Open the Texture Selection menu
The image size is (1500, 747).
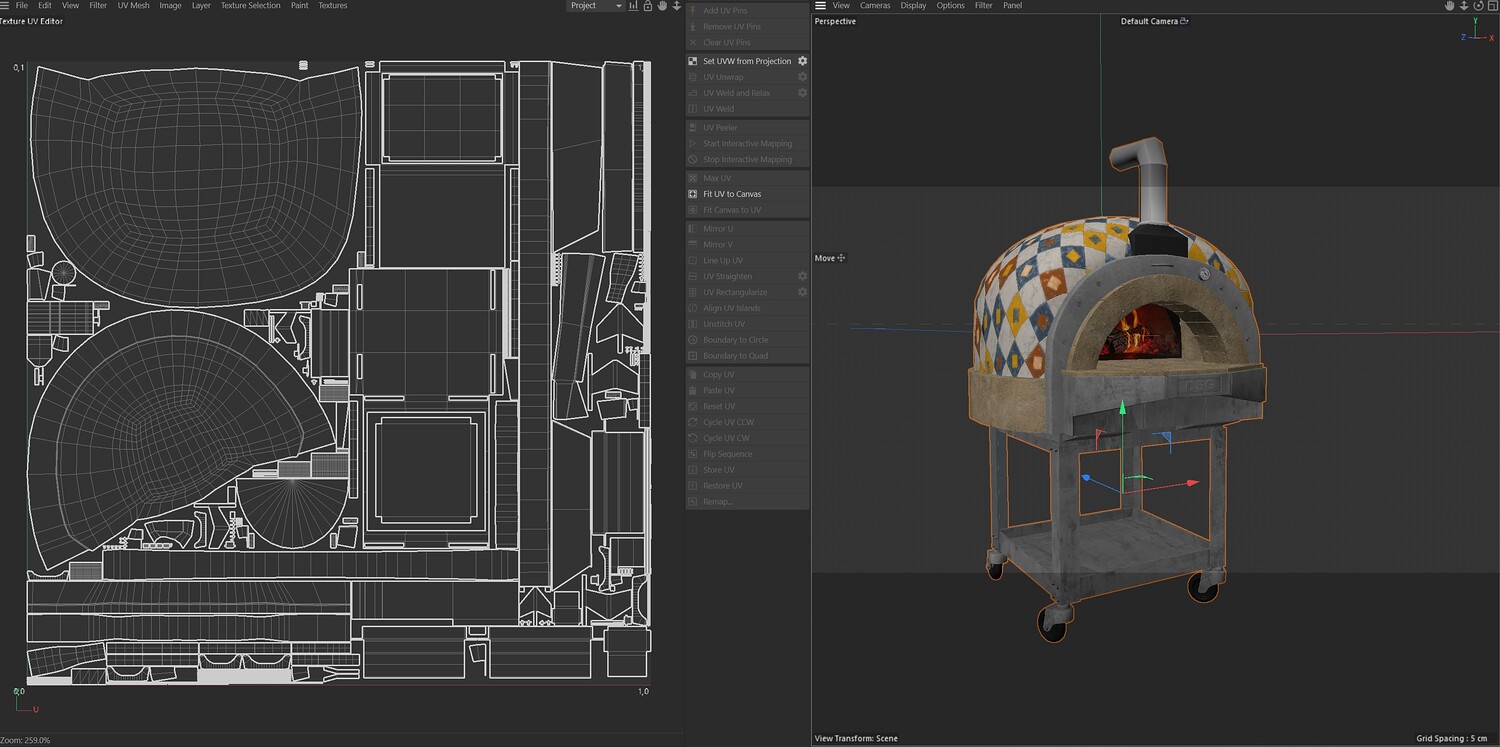point(250,6)
